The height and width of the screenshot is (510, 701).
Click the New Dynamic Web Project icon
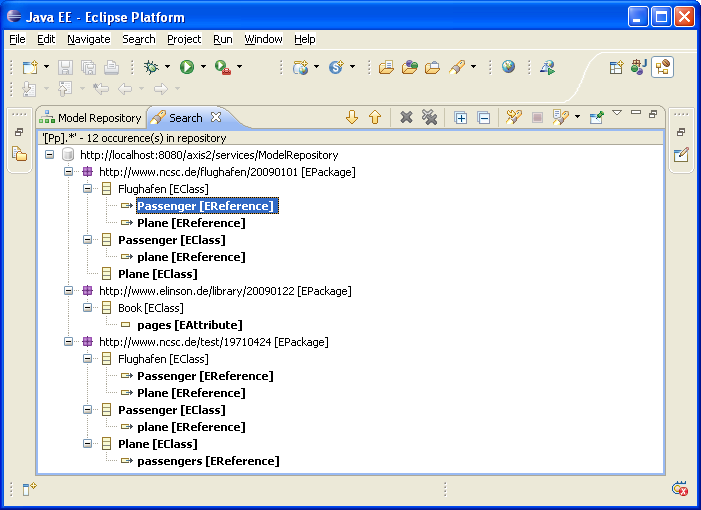tap(300, 67)
